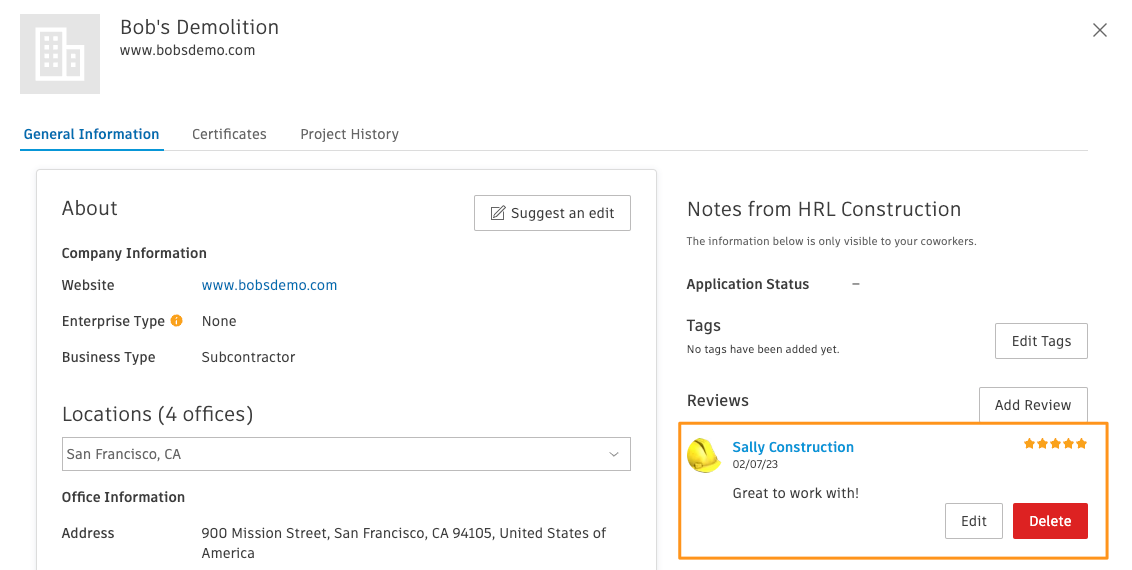Viewport: 1132px width, 570px height.
Task: Click the Add Review button
Action: point(1033,405)
